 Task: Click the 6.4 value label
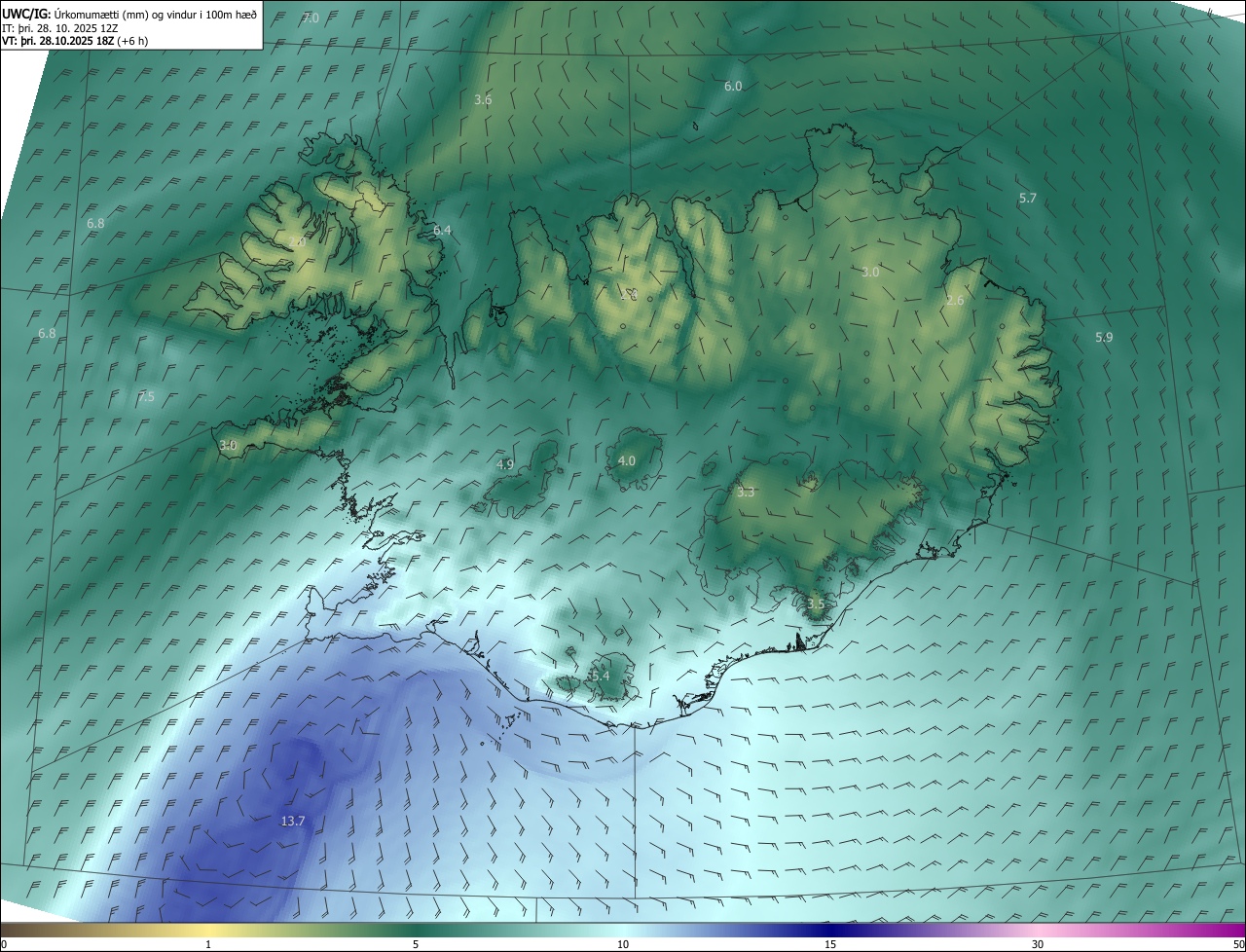tap(443, 231)
